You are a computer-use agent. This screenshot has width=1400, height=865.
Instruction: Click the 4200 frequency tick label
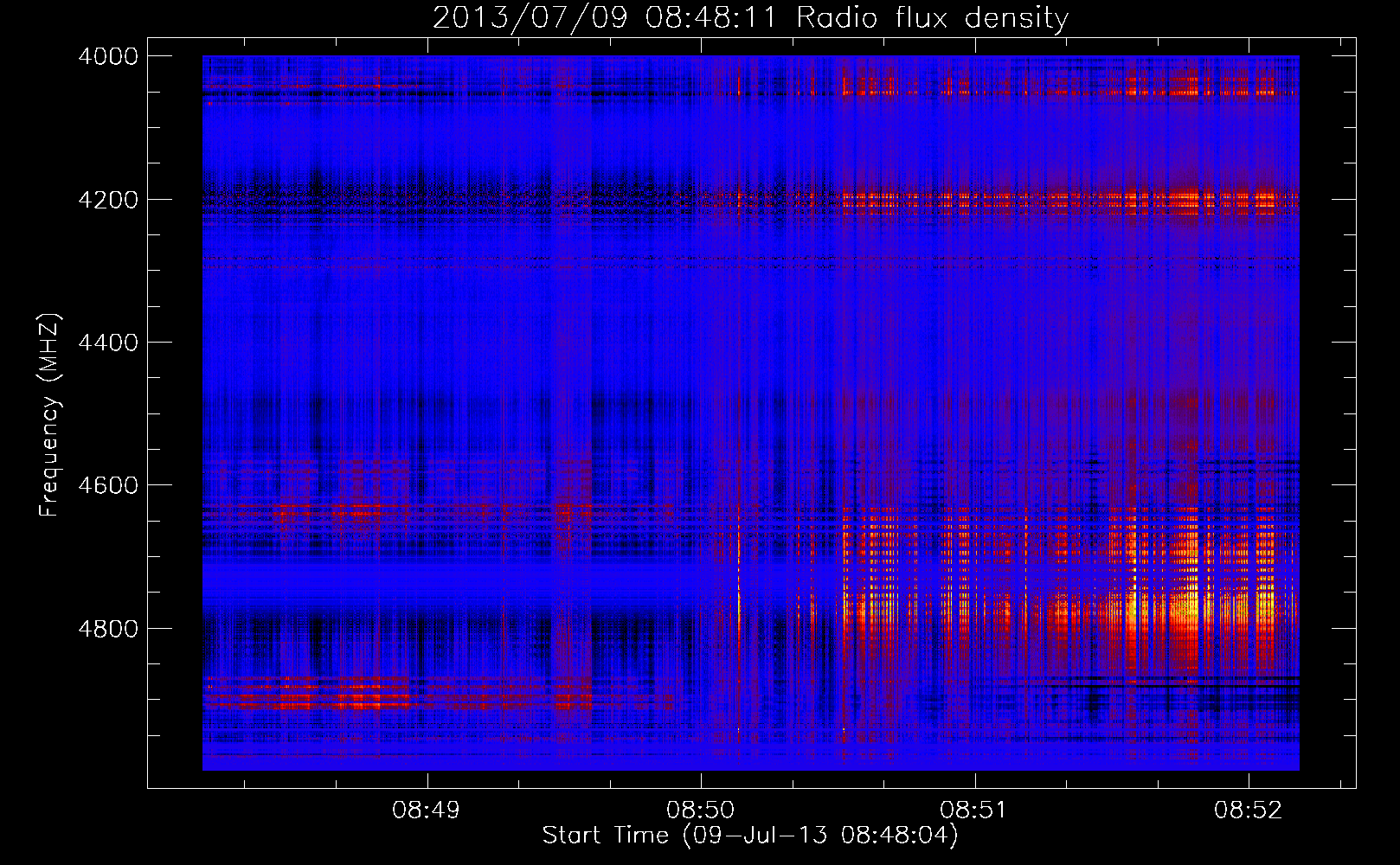[x=108, y=200]
